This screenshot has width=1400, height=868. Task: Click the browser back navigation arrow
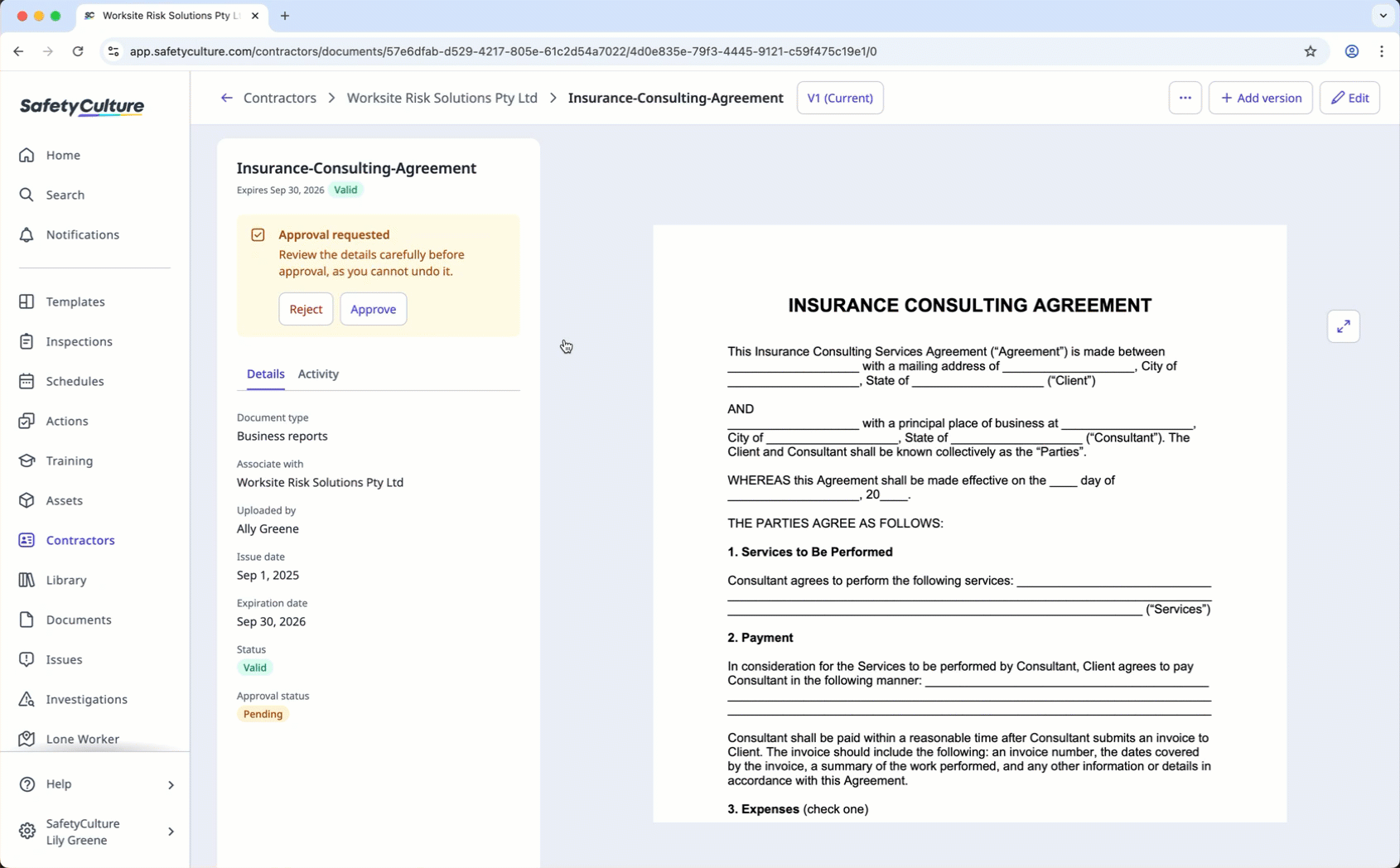point(18,51)
